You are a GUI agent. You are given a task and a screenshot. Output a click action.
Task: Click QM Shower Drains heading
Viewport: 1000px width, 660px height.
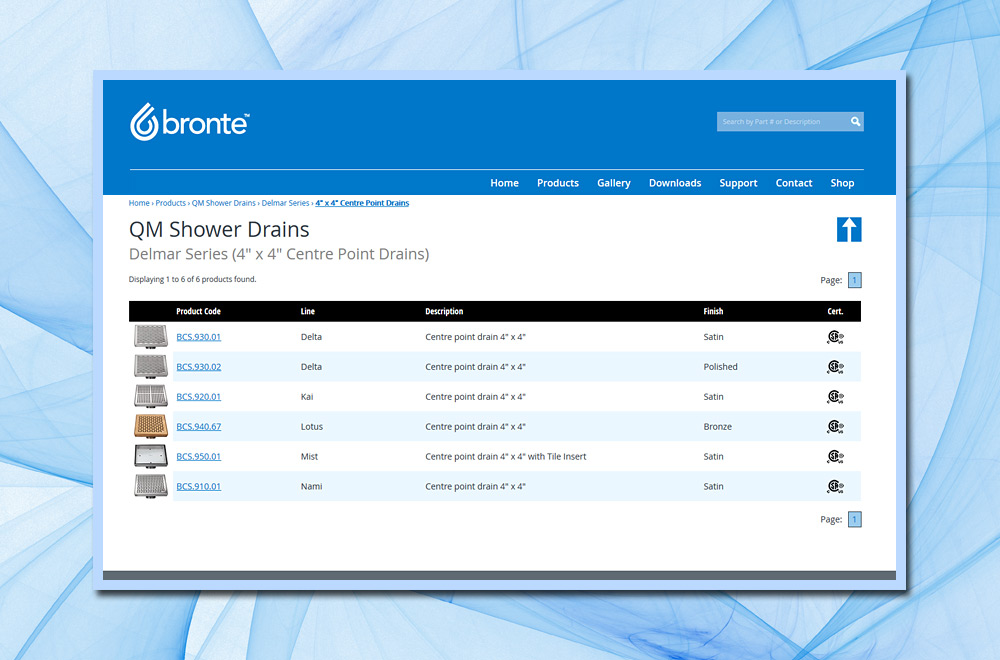(x=219, y=230)
